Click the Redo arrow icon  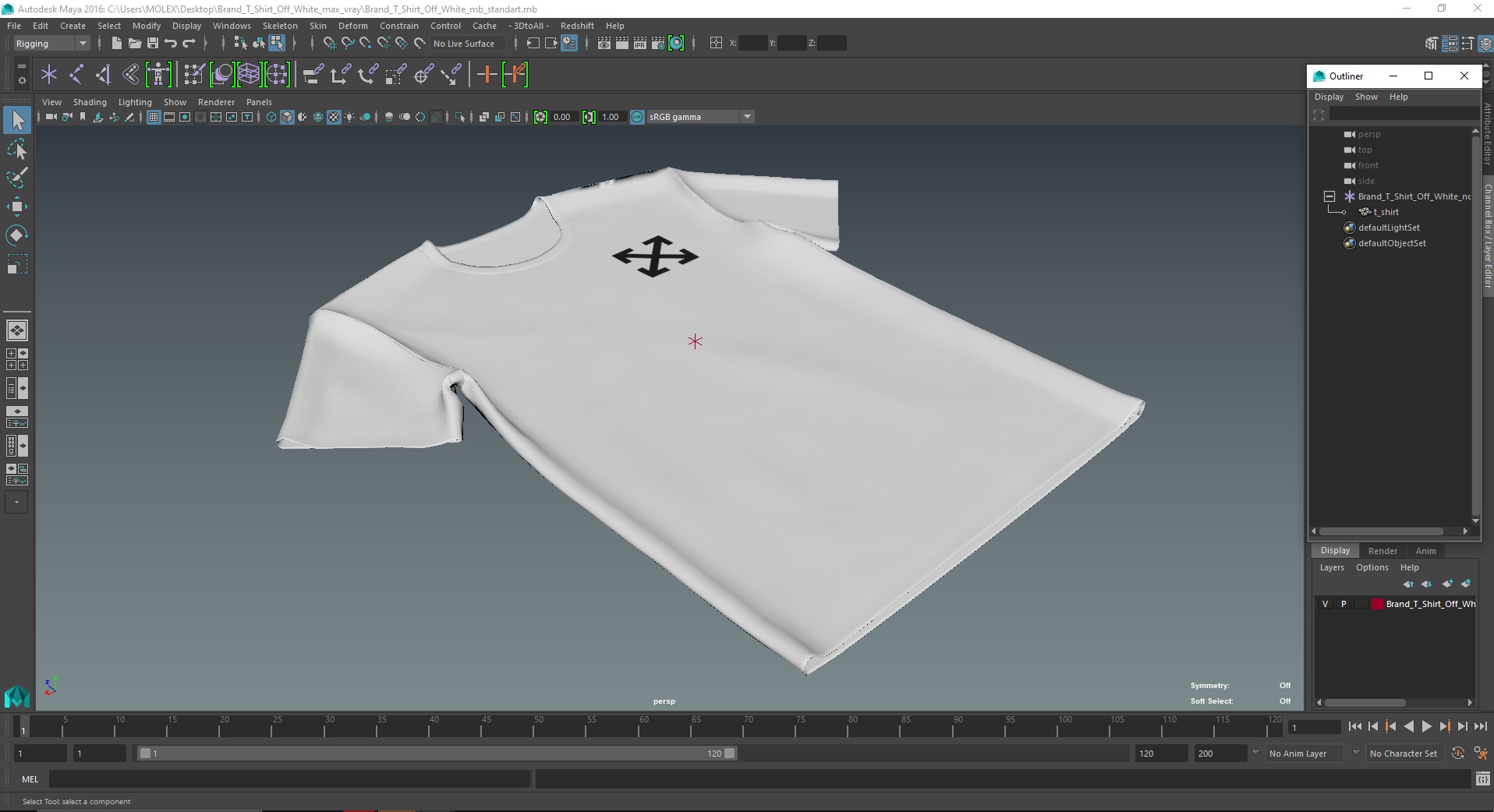pos(189,44)
